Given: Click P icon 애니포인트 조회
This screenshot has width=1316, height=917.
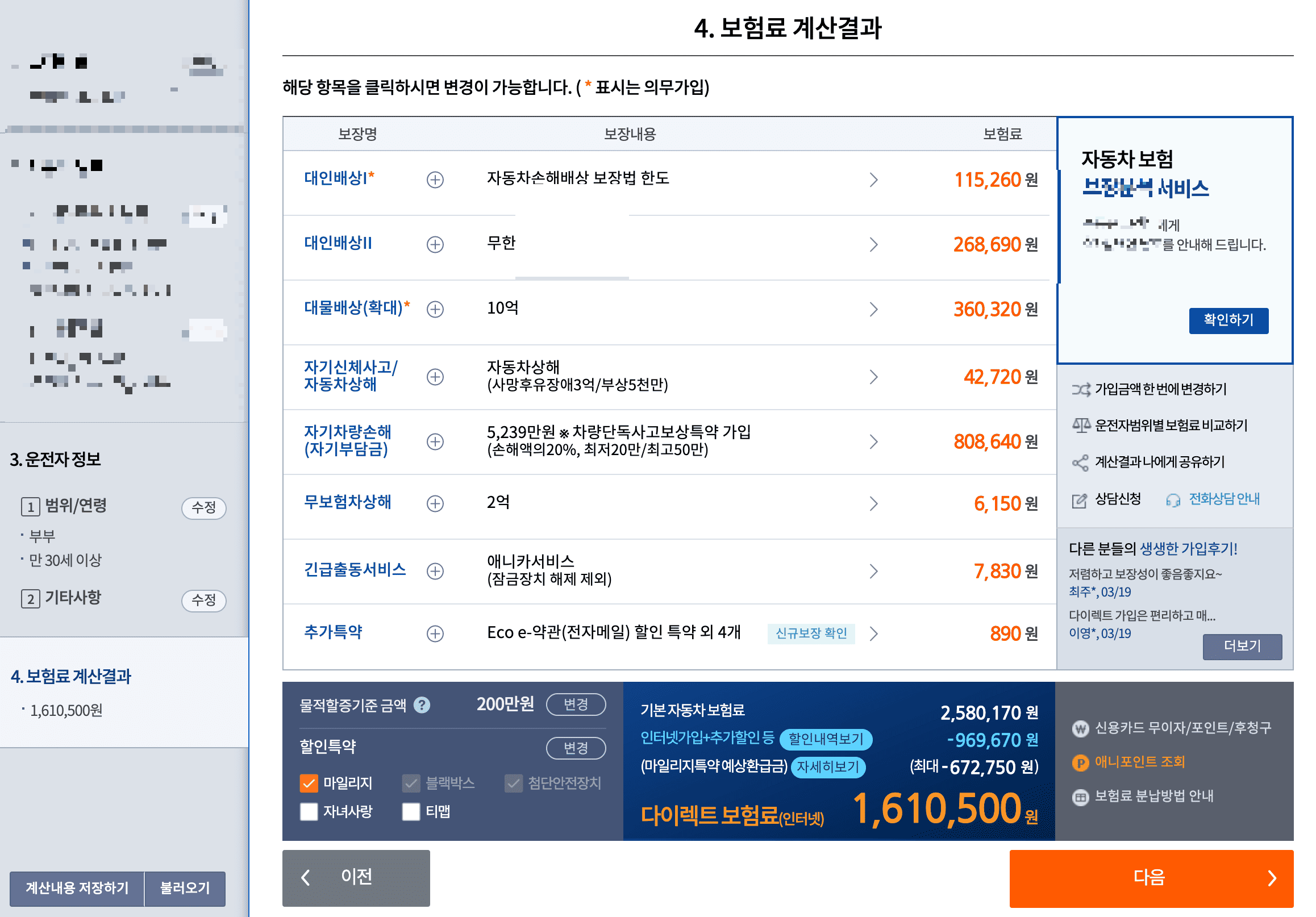Looking at the screenshot, I should coord(1080,762).
